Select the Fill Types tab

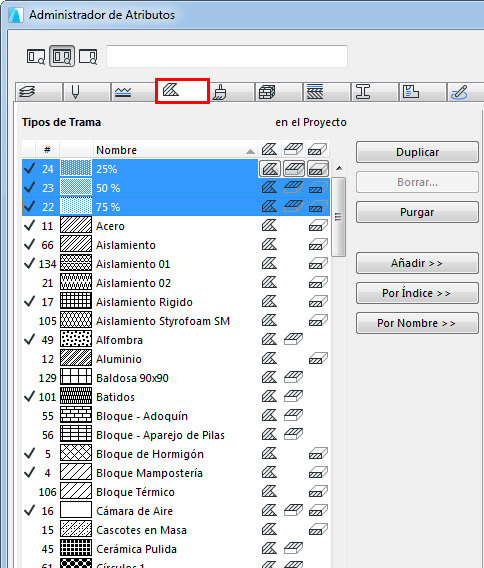[182, 91]
